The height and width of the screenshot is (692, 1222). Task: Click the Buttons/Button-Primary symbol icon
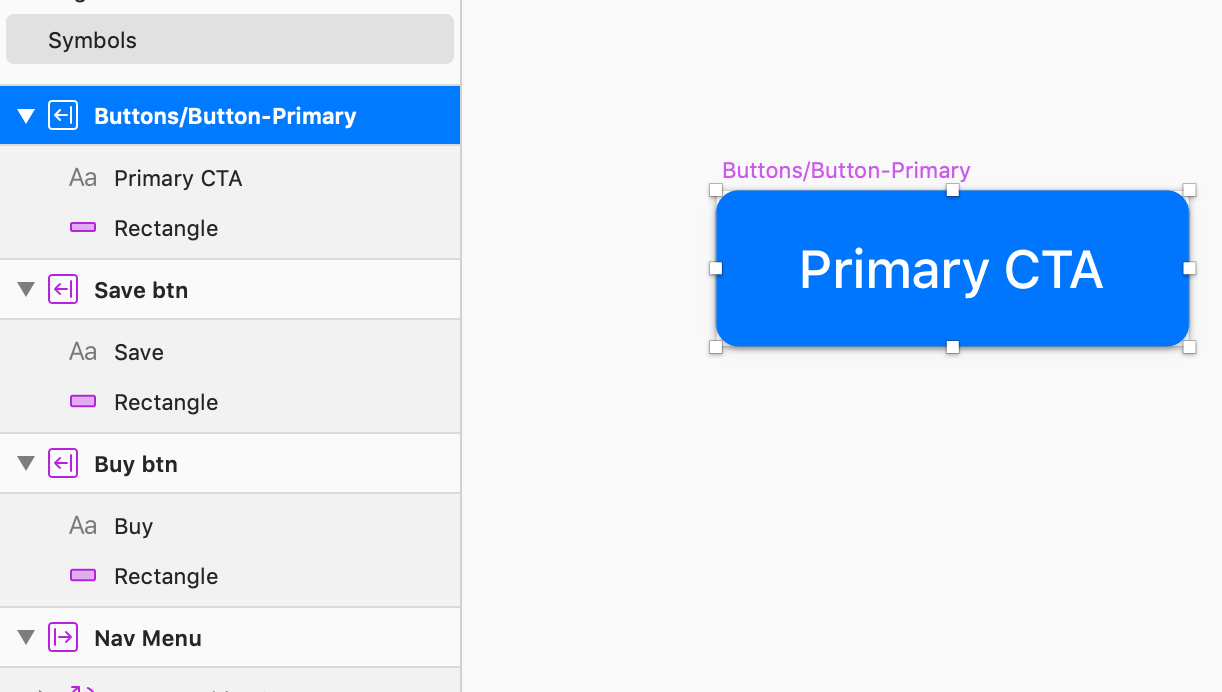63,116
